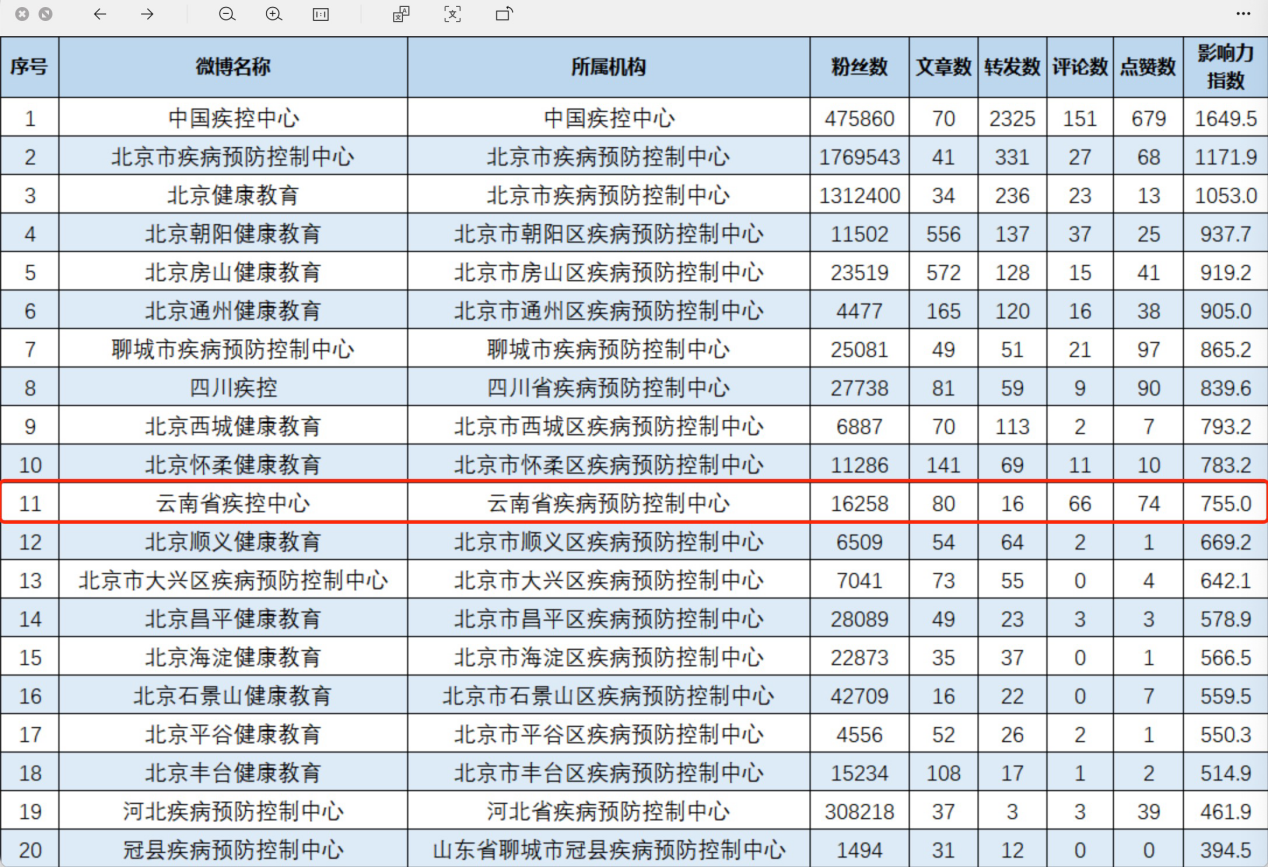Select influence index 1649.5

[x=1225, y=118]
